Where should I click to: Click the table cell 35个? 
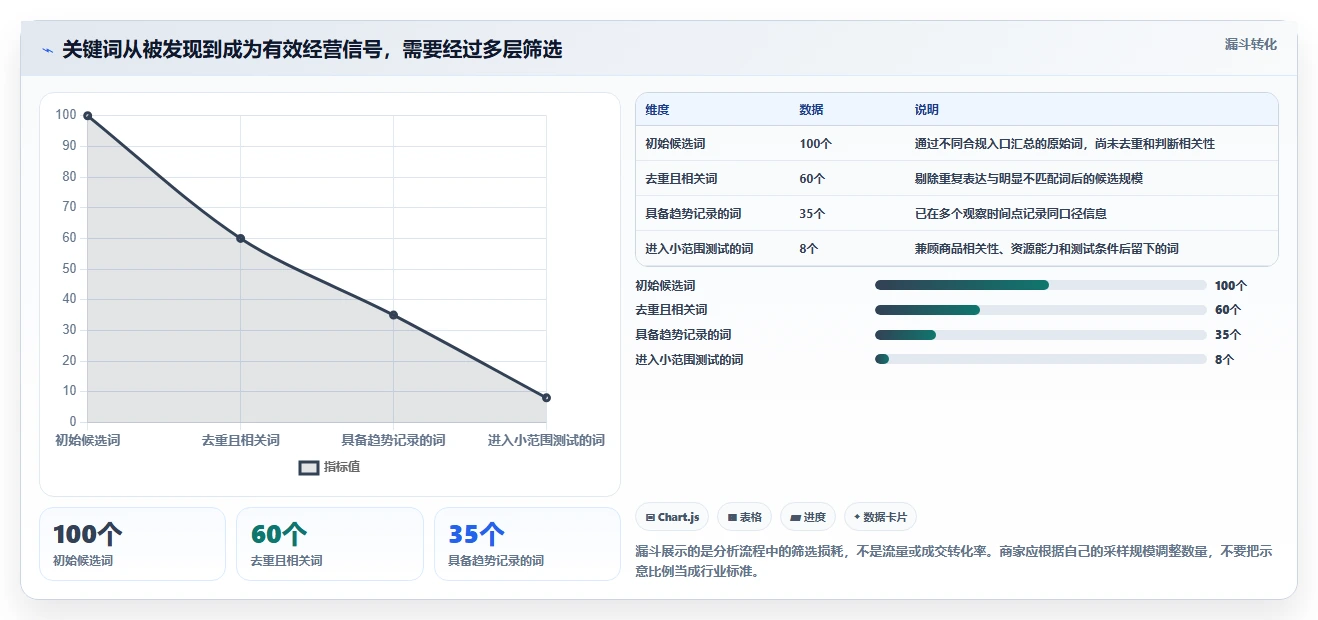(812, 214)
